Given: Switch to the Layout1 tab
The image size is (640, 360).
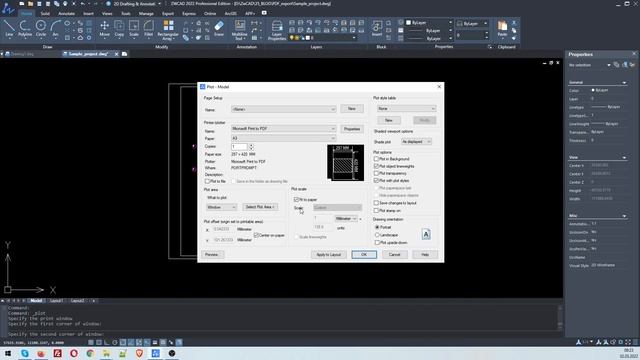Looking at the screenshot, I should (56, 301).
